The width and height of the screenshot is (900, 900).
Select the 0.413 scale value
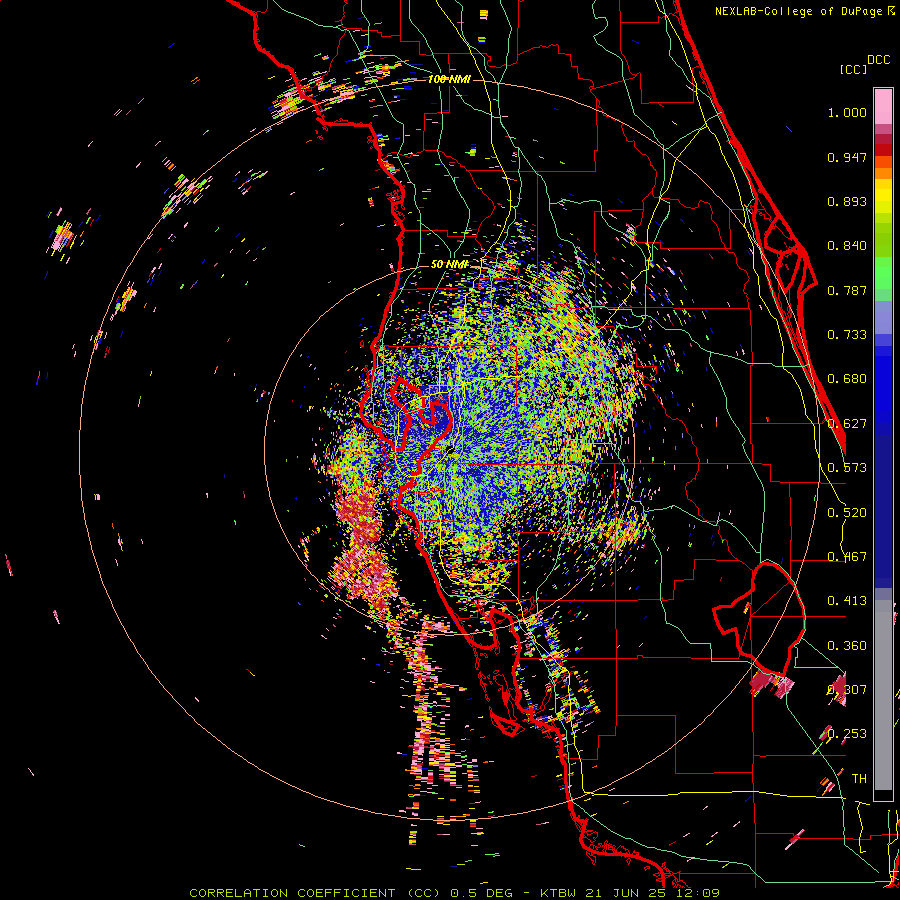[847, 601]
